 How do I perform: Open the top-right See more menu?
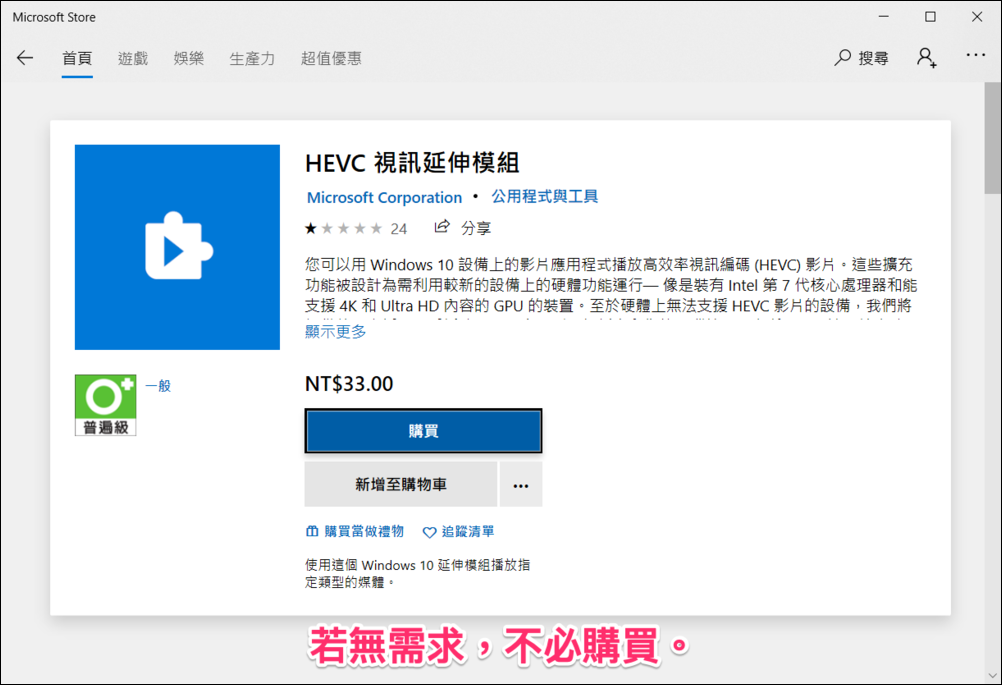click(x=975, y=56)
